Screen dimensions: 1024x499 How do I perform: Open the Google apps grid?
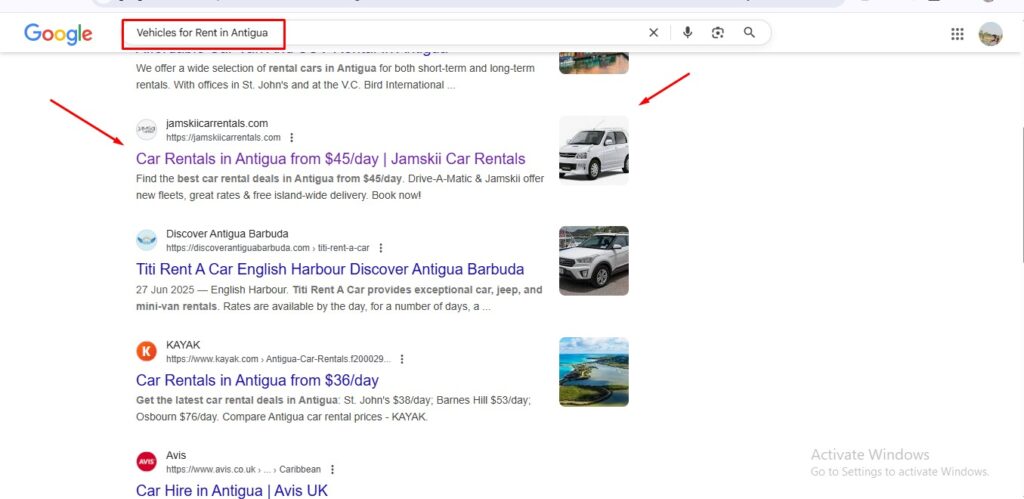pos(957,34)
